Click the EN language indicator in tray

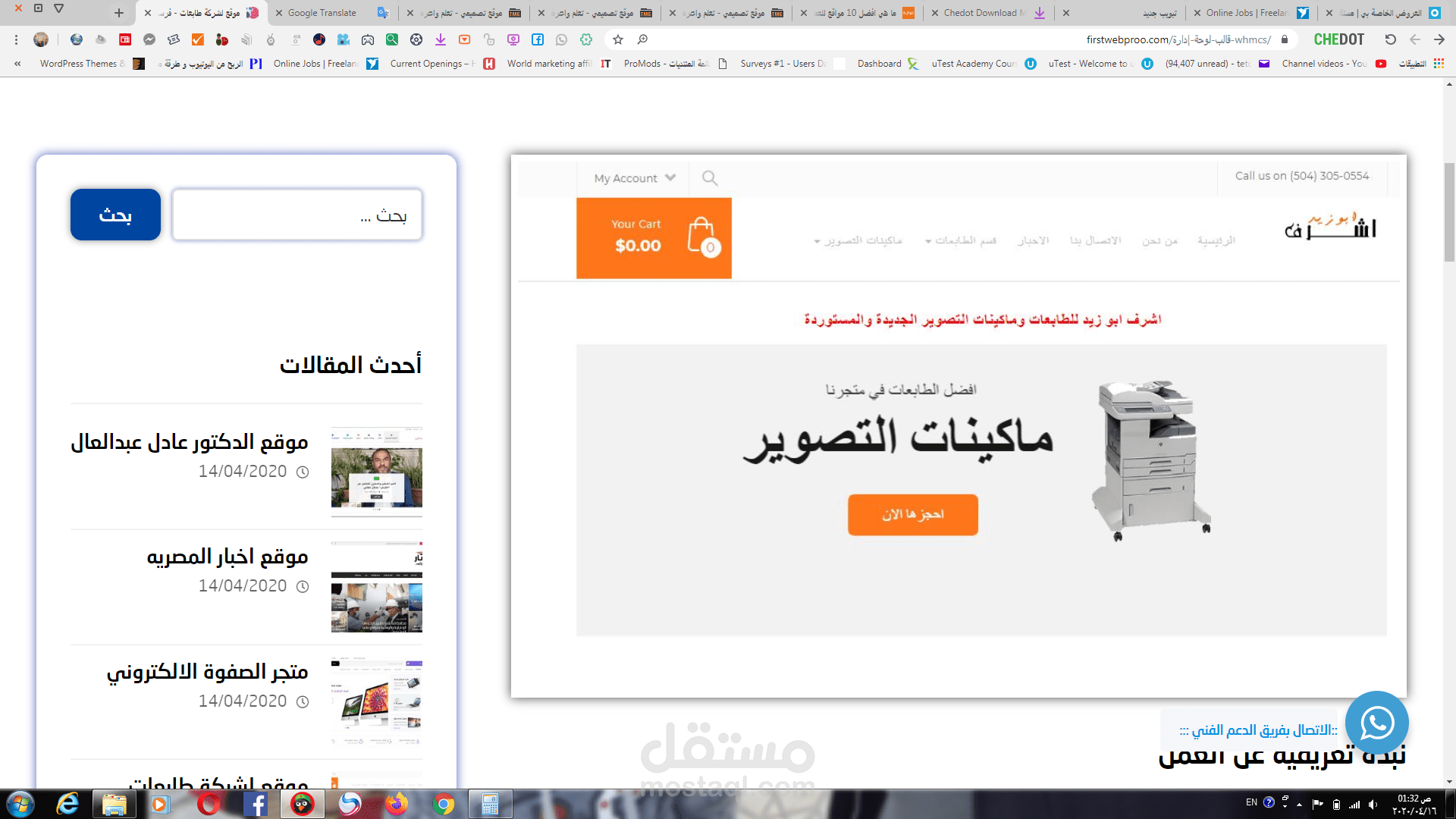coord(1251,802)
